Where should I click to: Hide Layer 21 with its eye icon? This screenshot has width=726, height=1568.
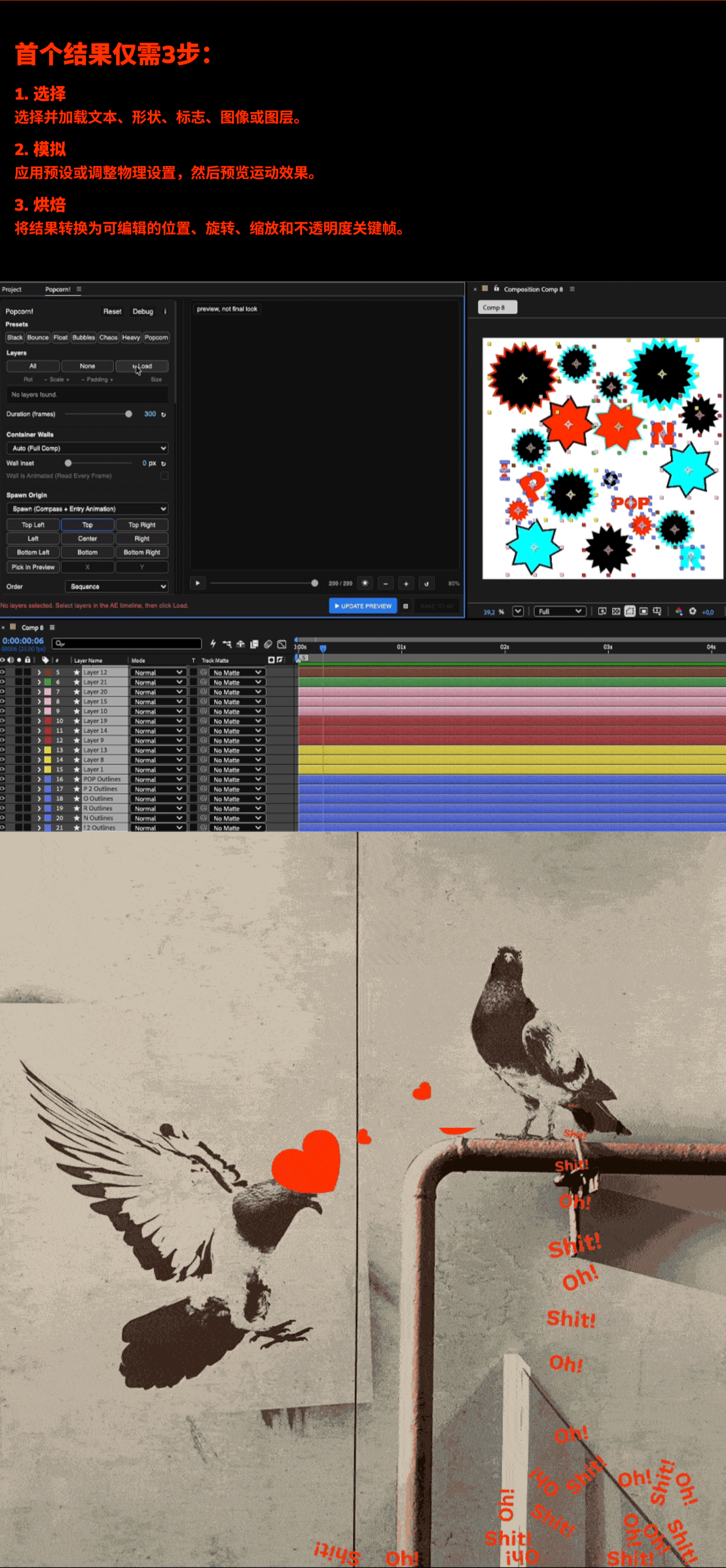pyautogui.click(x=2, y=682)
